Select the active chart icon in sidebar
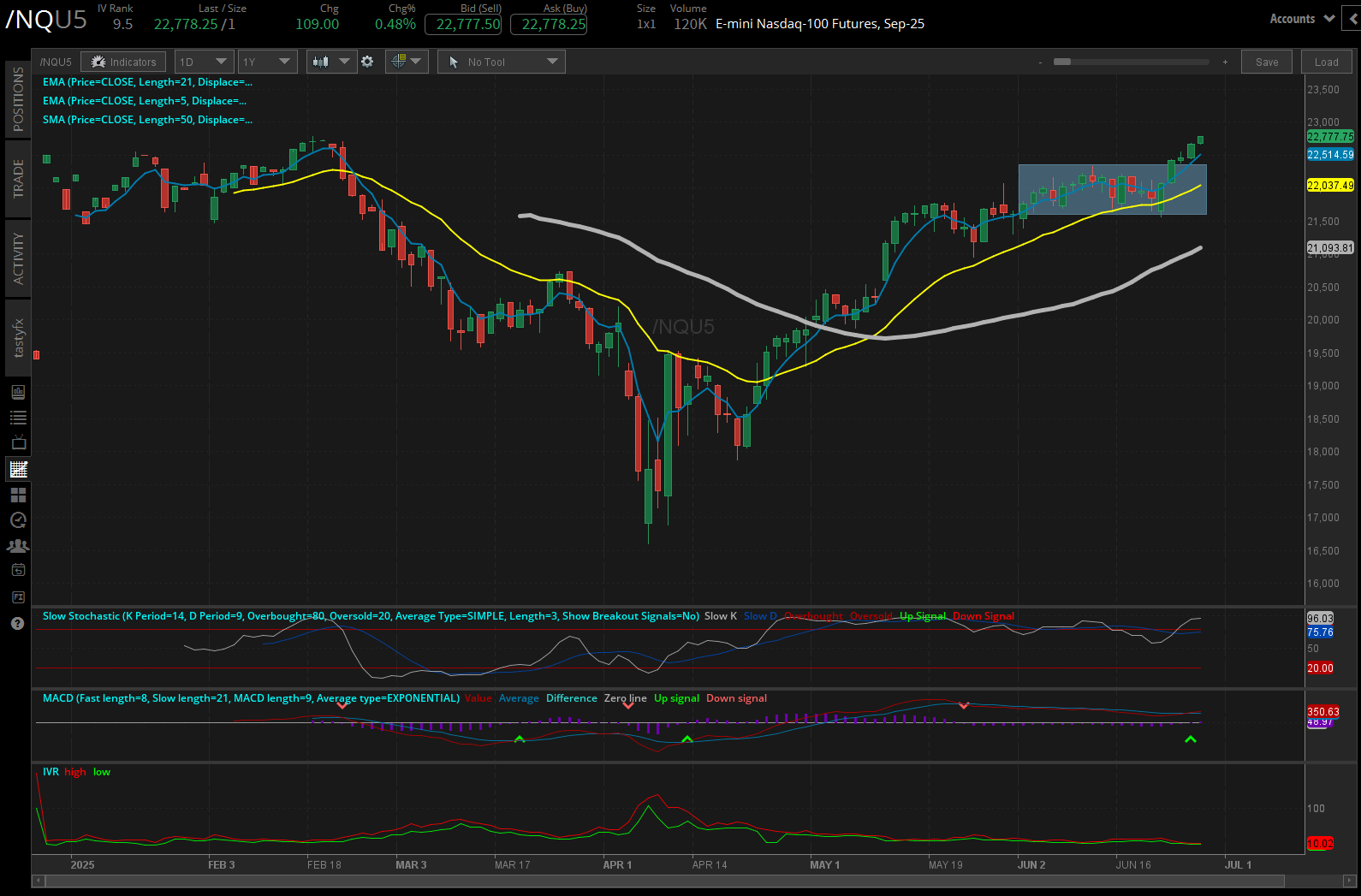The width and height of the screenshot is (1361, 896). coord(18,469)
